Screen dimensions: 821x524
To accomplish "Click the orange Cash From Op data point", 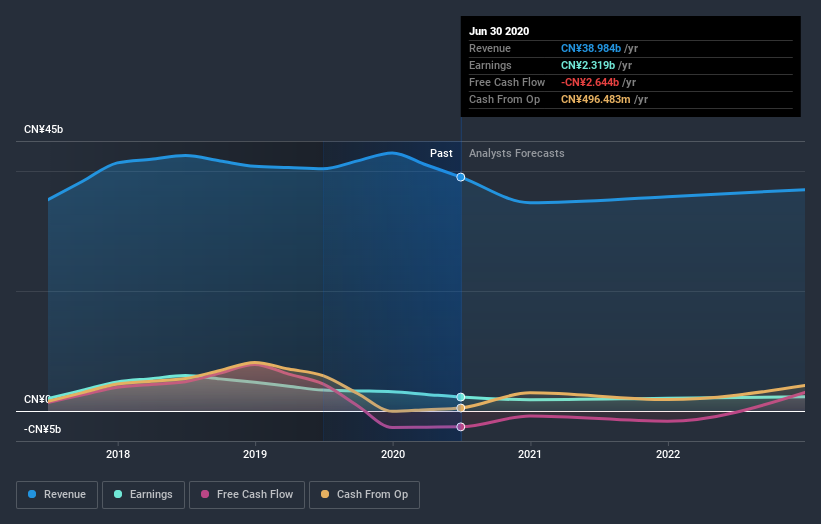I will [461, 408].
